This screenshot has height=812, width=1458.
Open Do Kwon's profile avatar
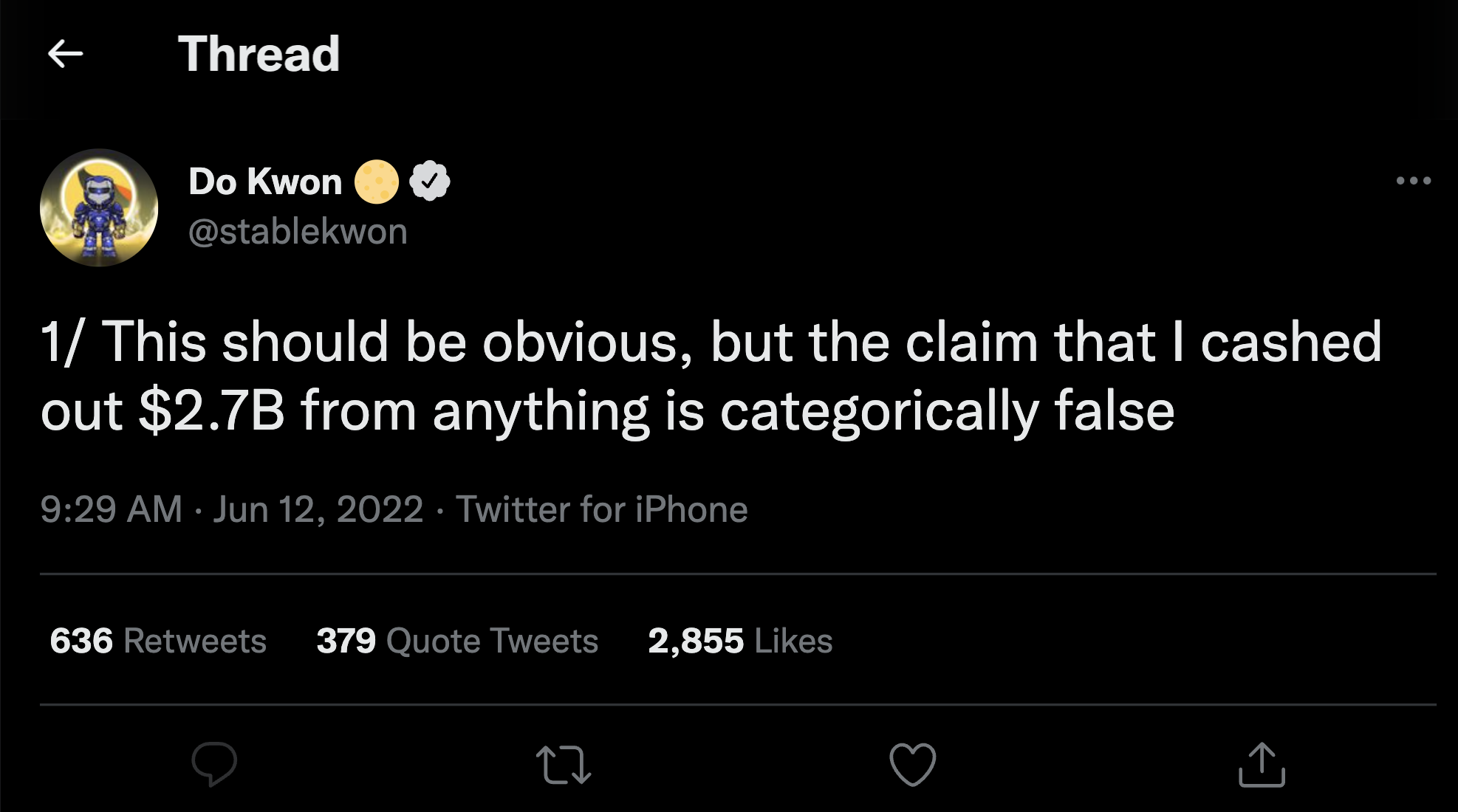(99, 207)
